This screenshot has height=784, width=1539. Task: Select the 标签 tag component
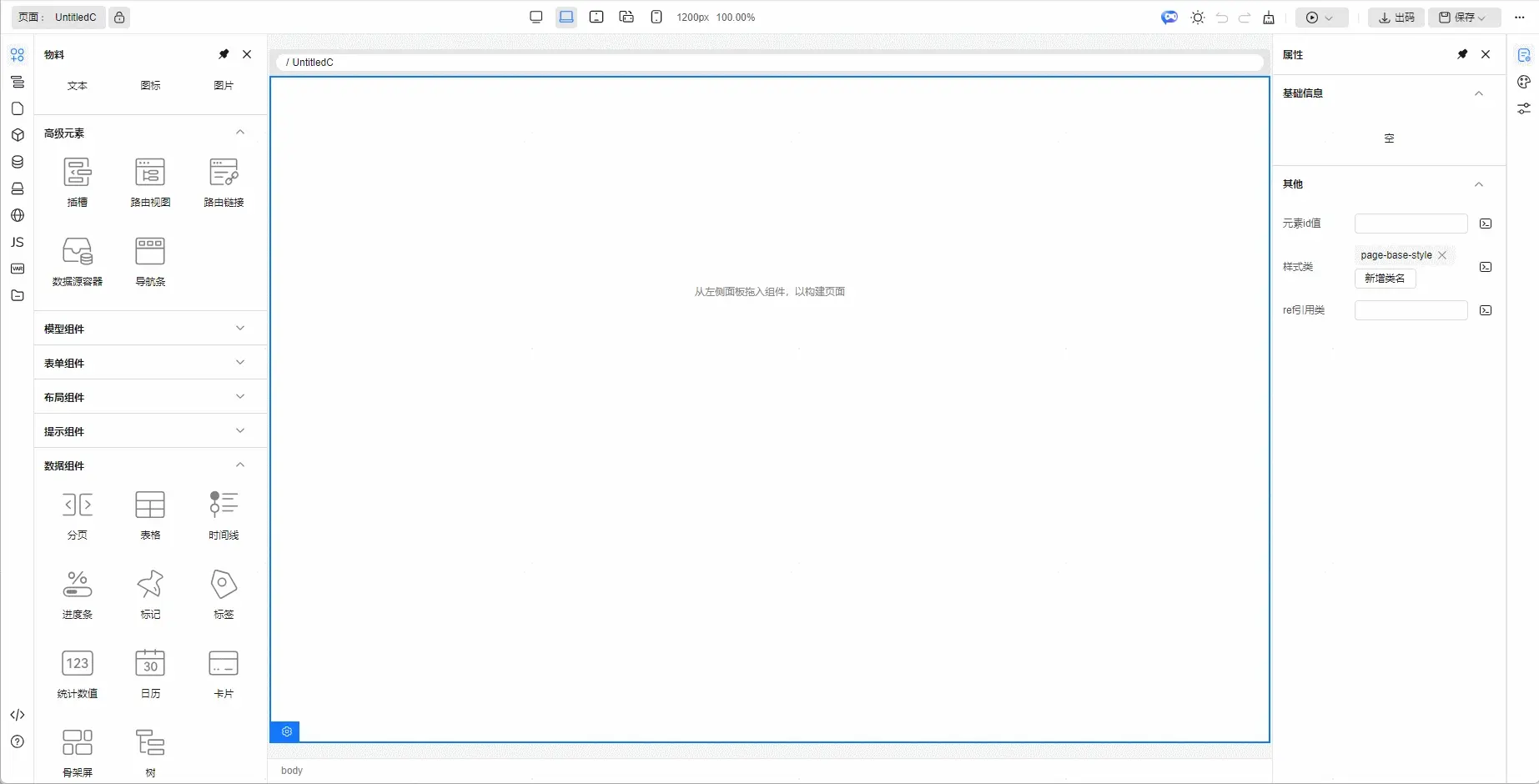[224, 594]
